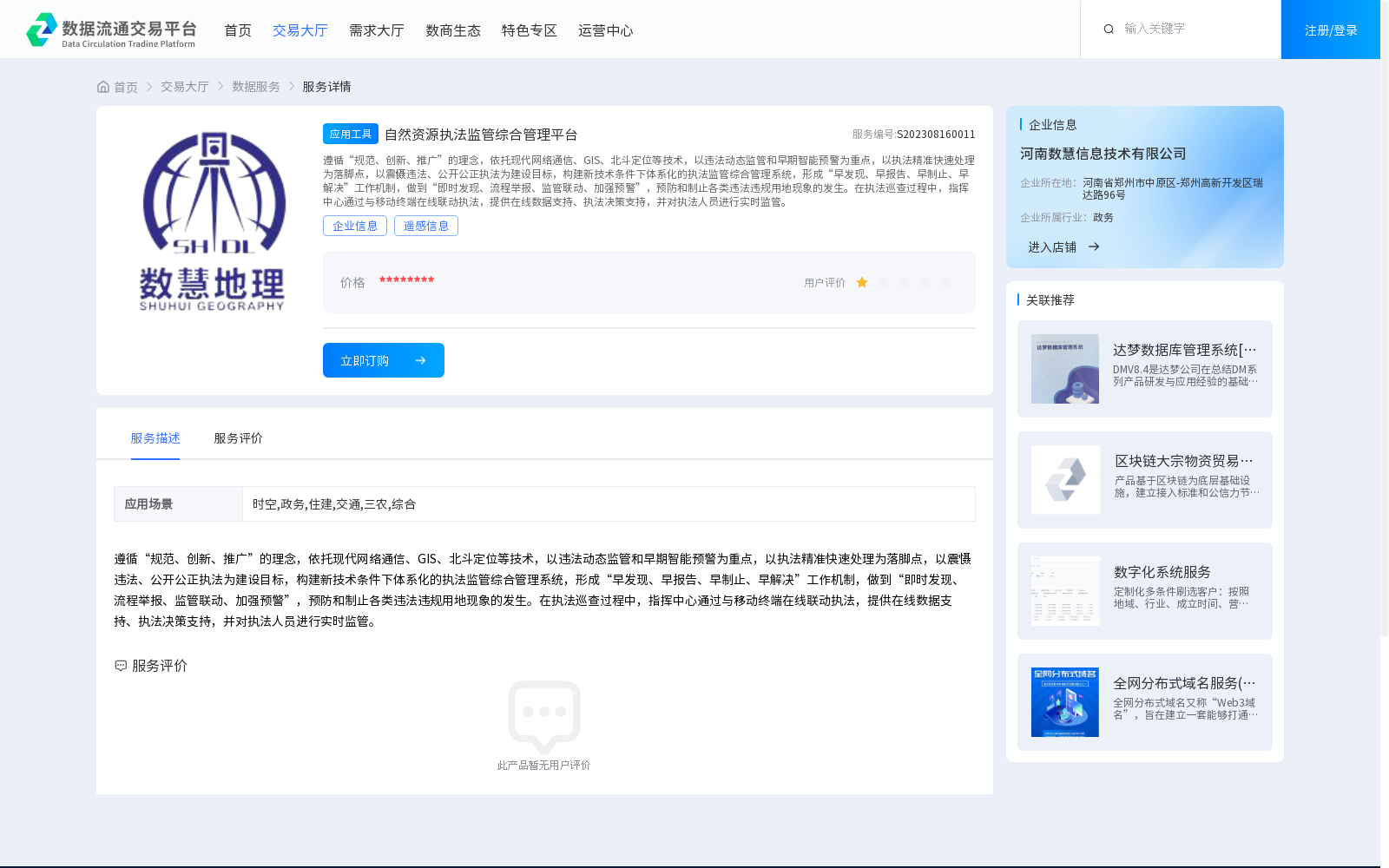
Task: Open 全网分布式域名服务 recommendation title
Action: pos(1185,683)
